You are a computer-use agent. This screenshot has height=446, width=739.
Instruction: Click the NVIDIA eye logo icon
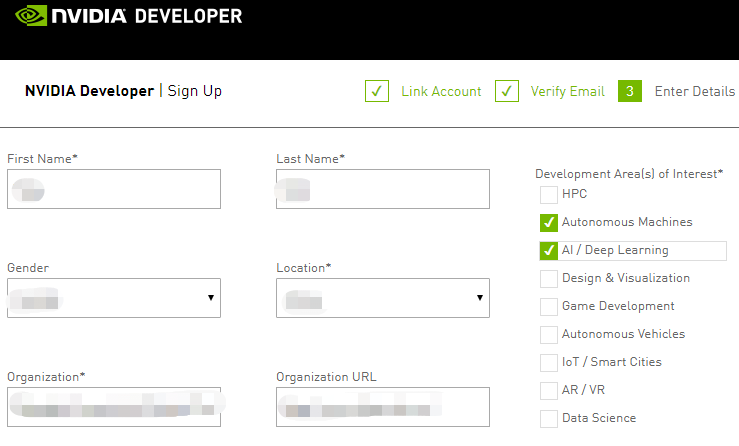(x=31, y=16)
